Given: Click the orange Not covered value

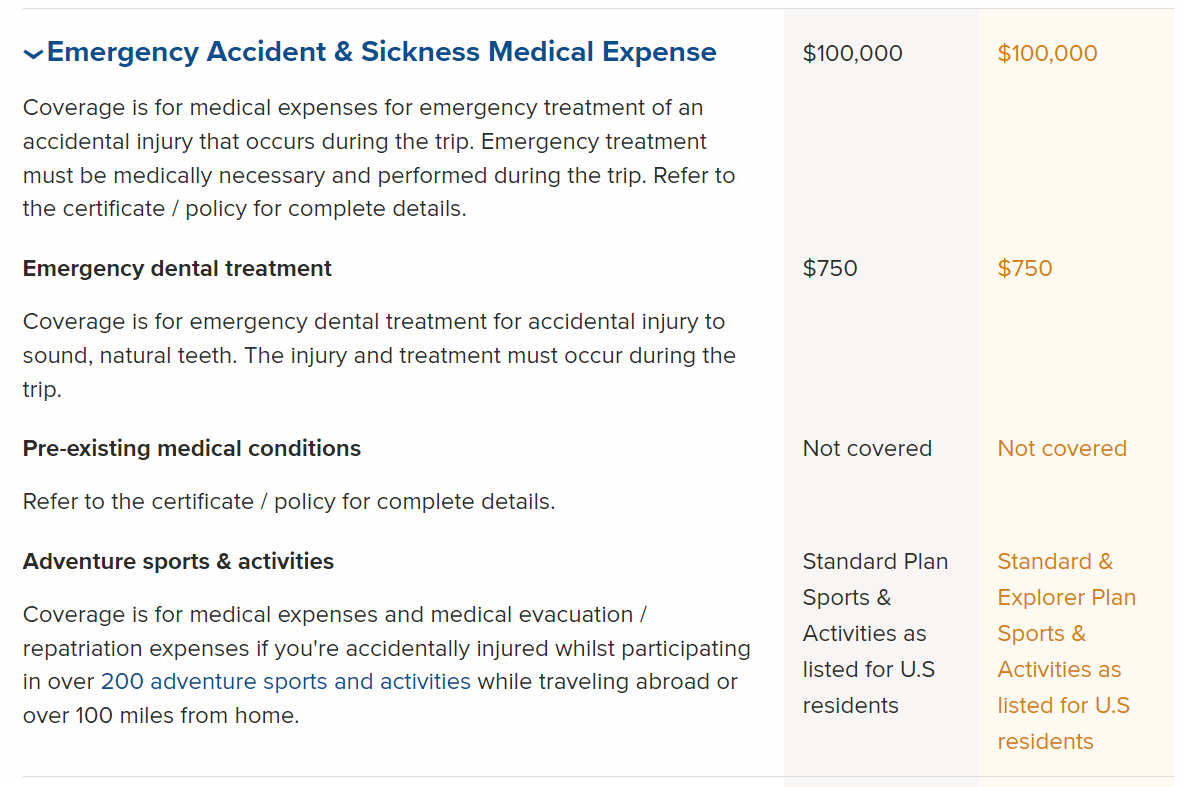Looking at the screenshot, I should 1062,449.
